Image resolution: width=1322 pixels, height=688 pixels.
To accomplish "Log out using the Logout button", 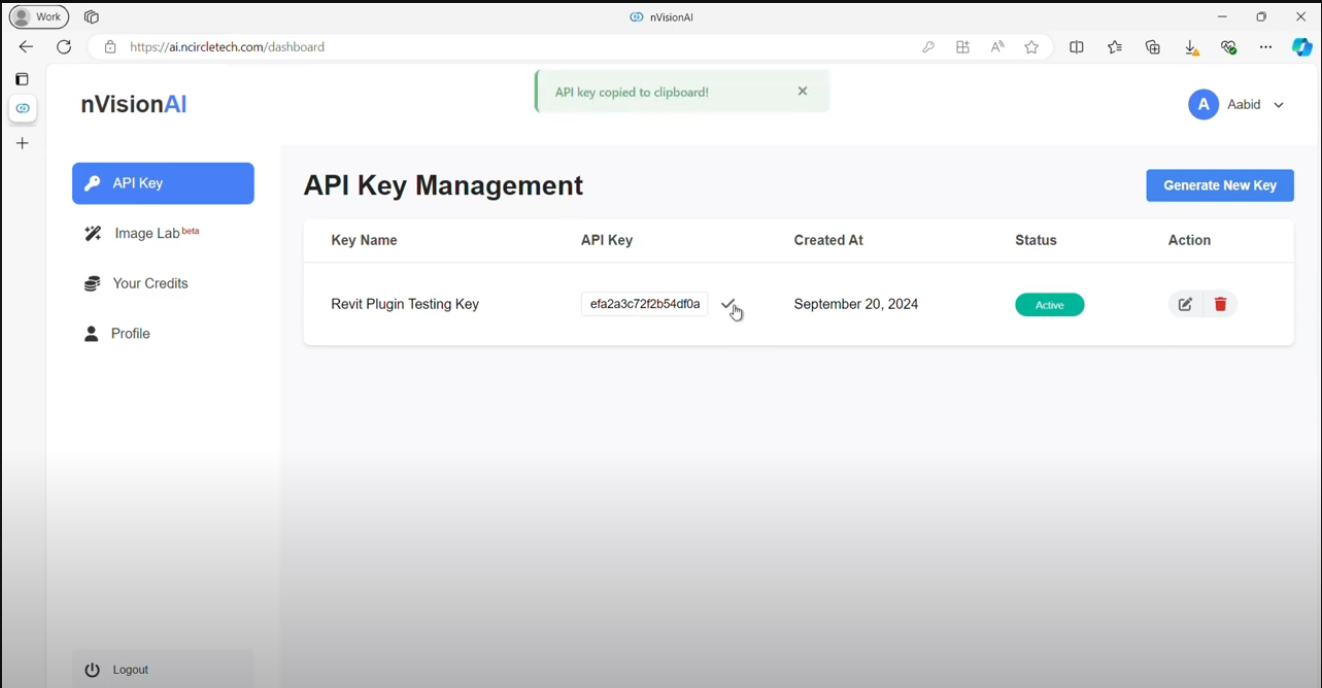I will point(163,669).
